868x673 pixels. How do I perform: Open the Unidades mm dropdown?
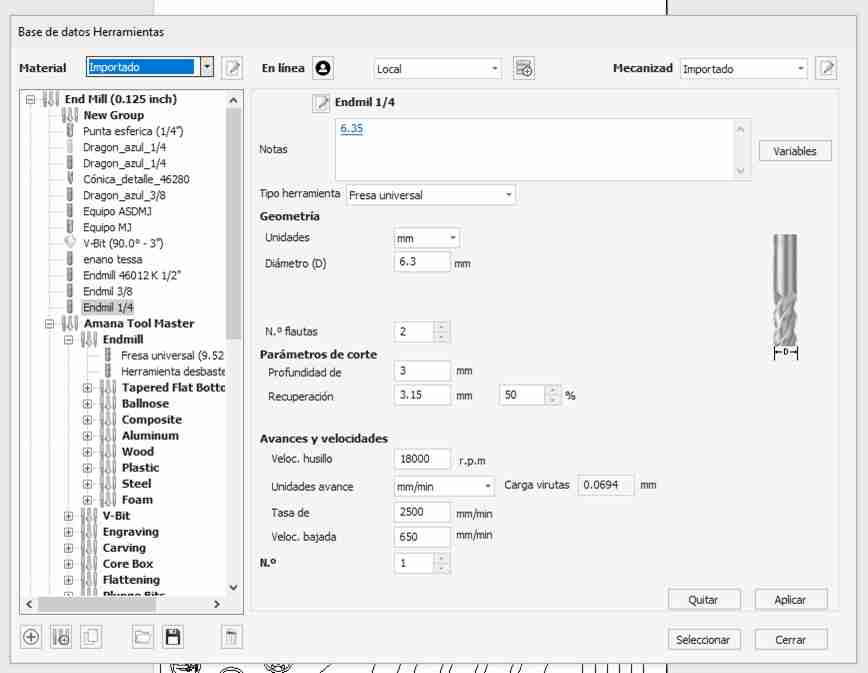coord(426,238)
